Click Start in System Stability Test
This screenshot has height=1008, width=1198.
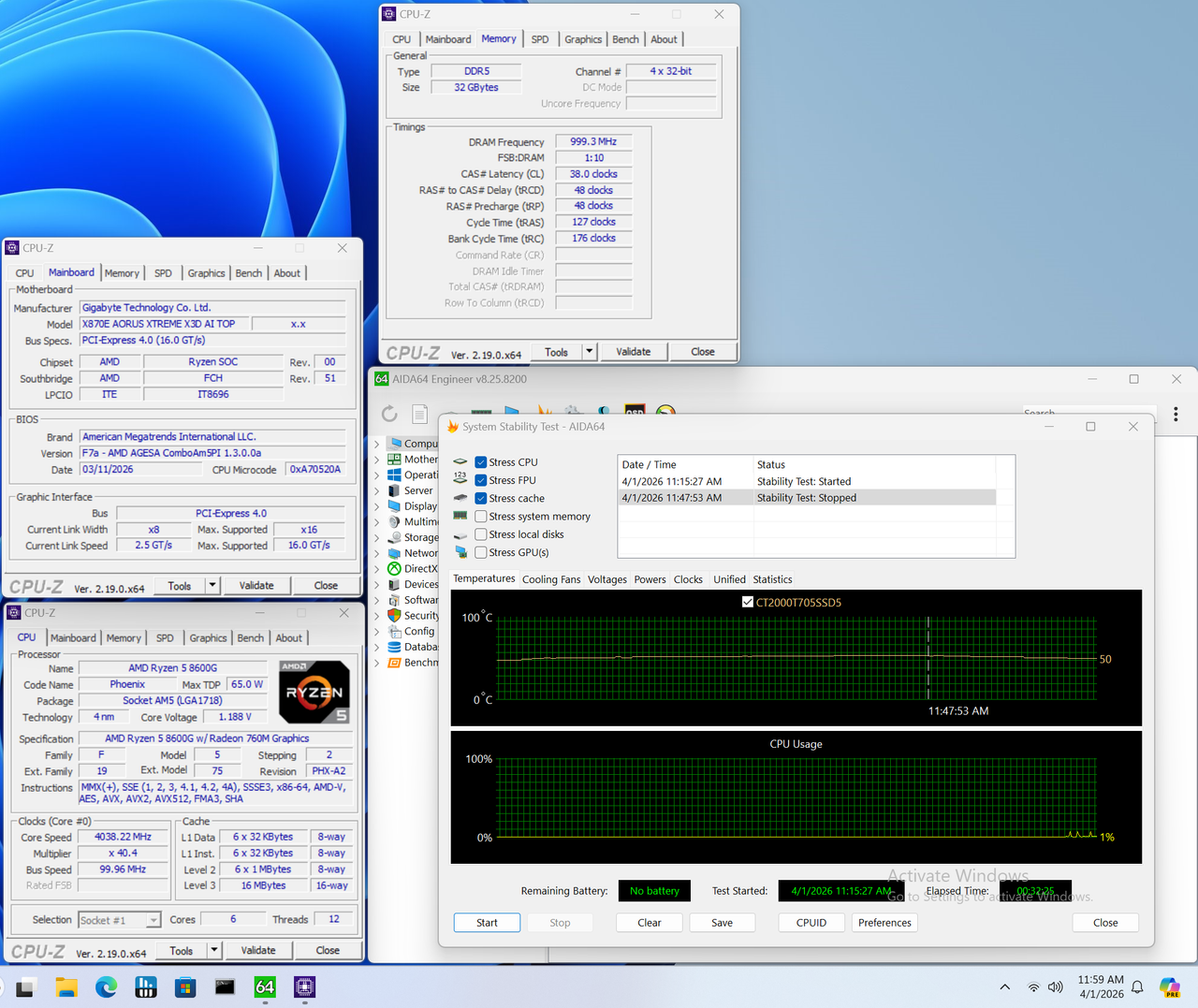pos(487,923)
